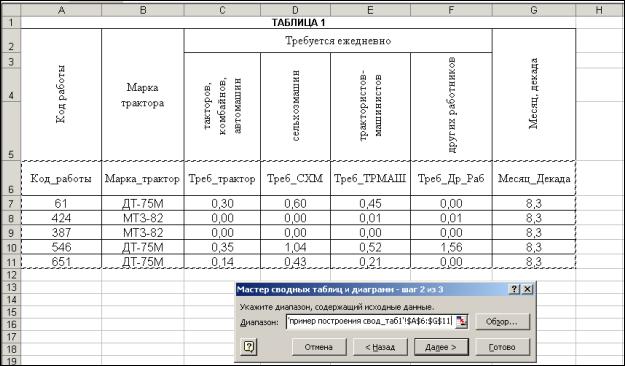
Task: Click the 1,04 value cell
Action: (295, 247)
